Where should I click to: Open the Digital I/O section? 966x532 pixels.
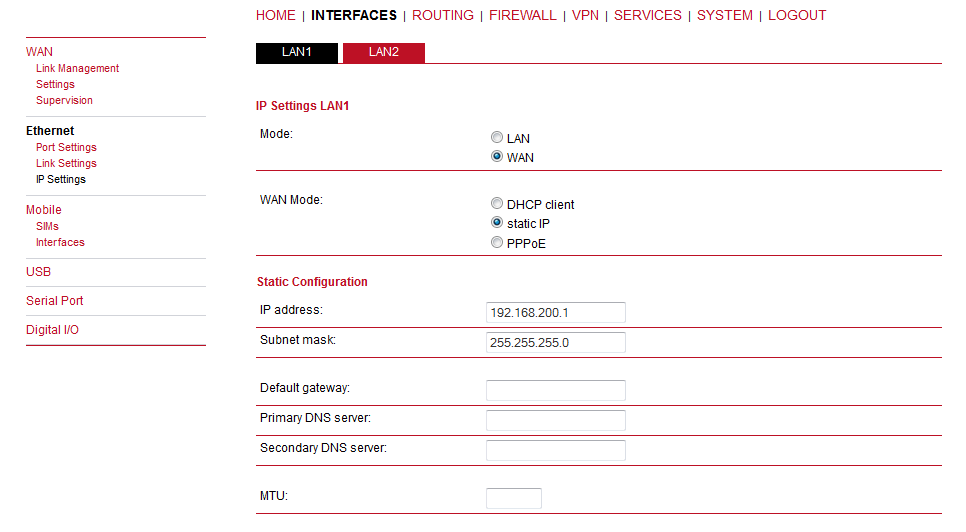pos(52,329)
